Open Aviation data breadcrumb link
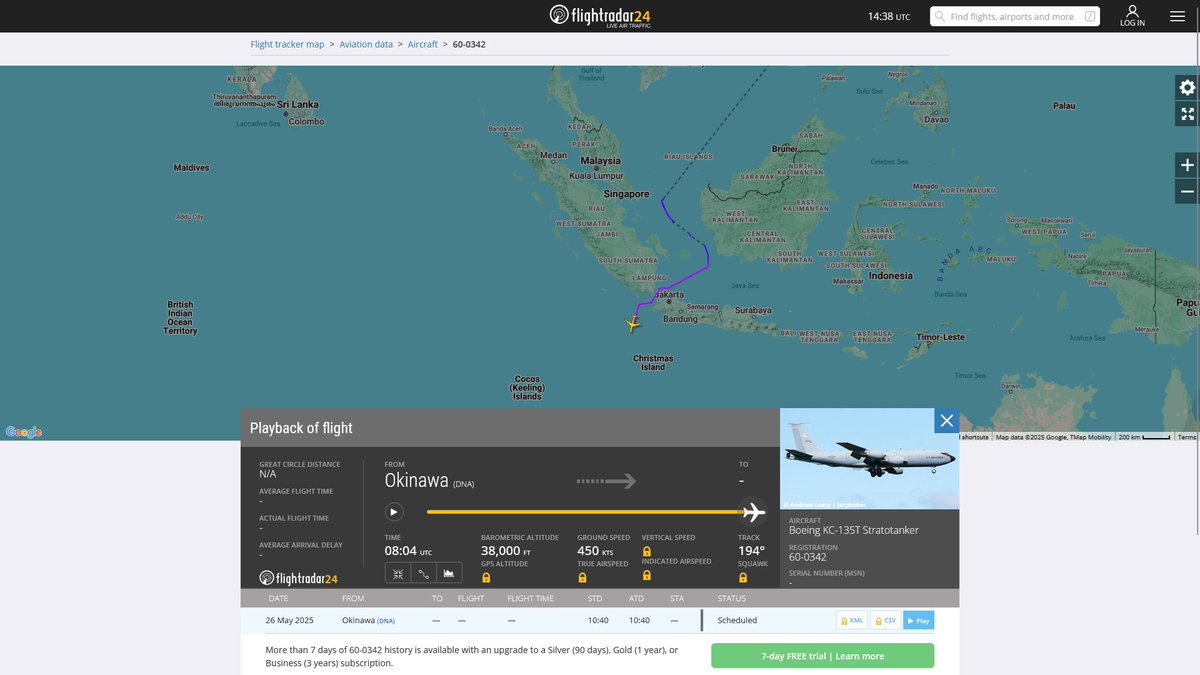Screen dimensions: 1200x675 coord(366,44)
